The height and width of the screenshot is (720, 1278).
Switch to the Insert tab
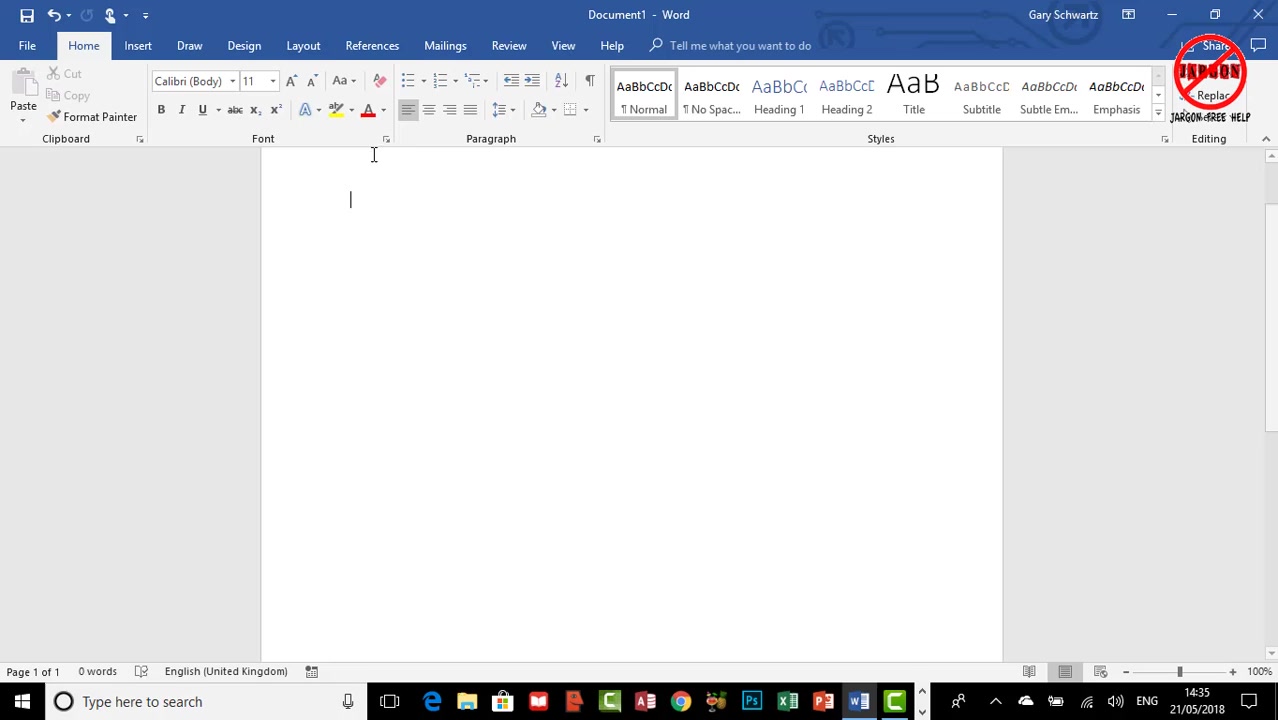tap(138, 45)
